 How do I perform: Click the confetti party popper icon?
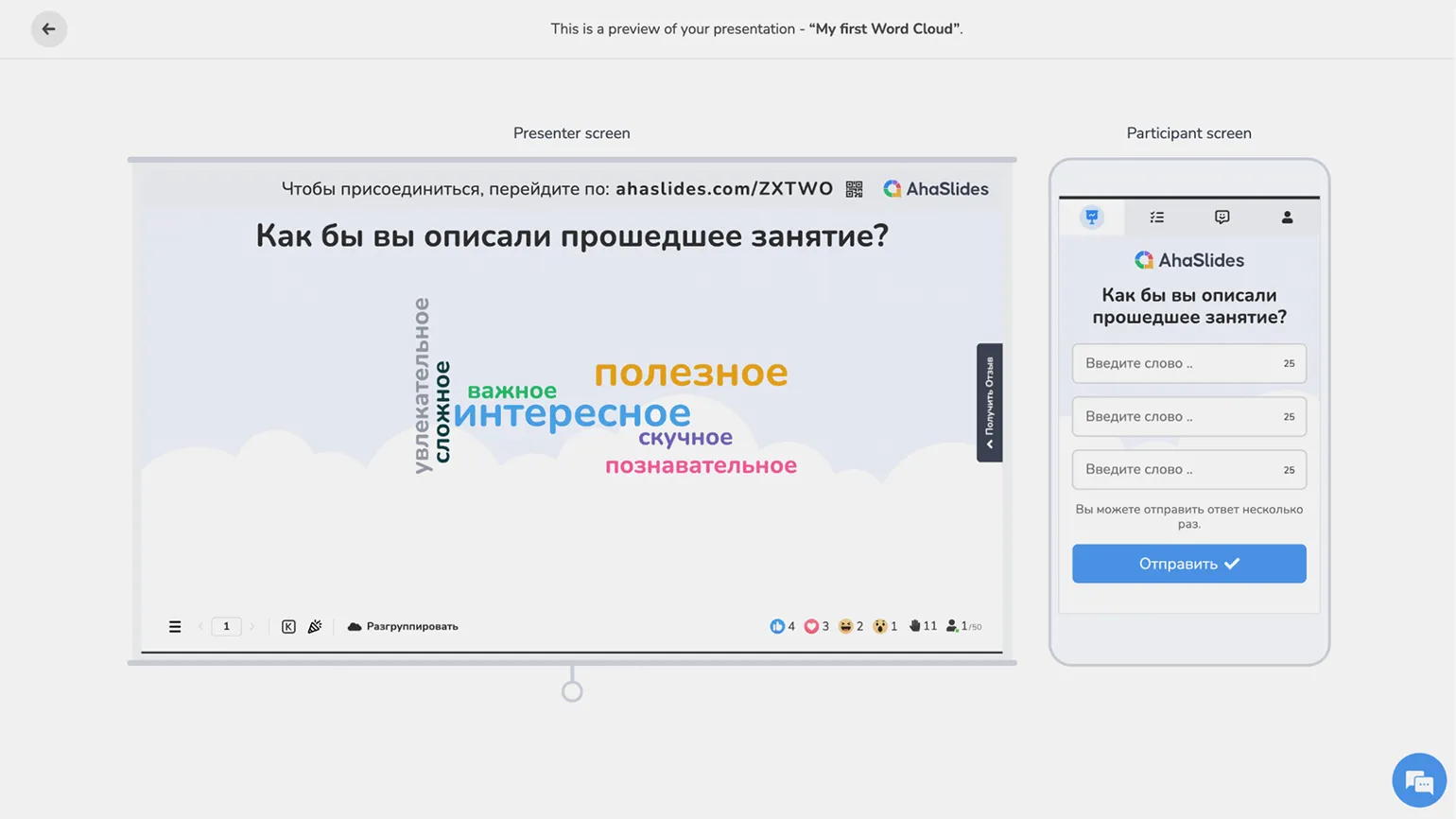pos(315,626)
